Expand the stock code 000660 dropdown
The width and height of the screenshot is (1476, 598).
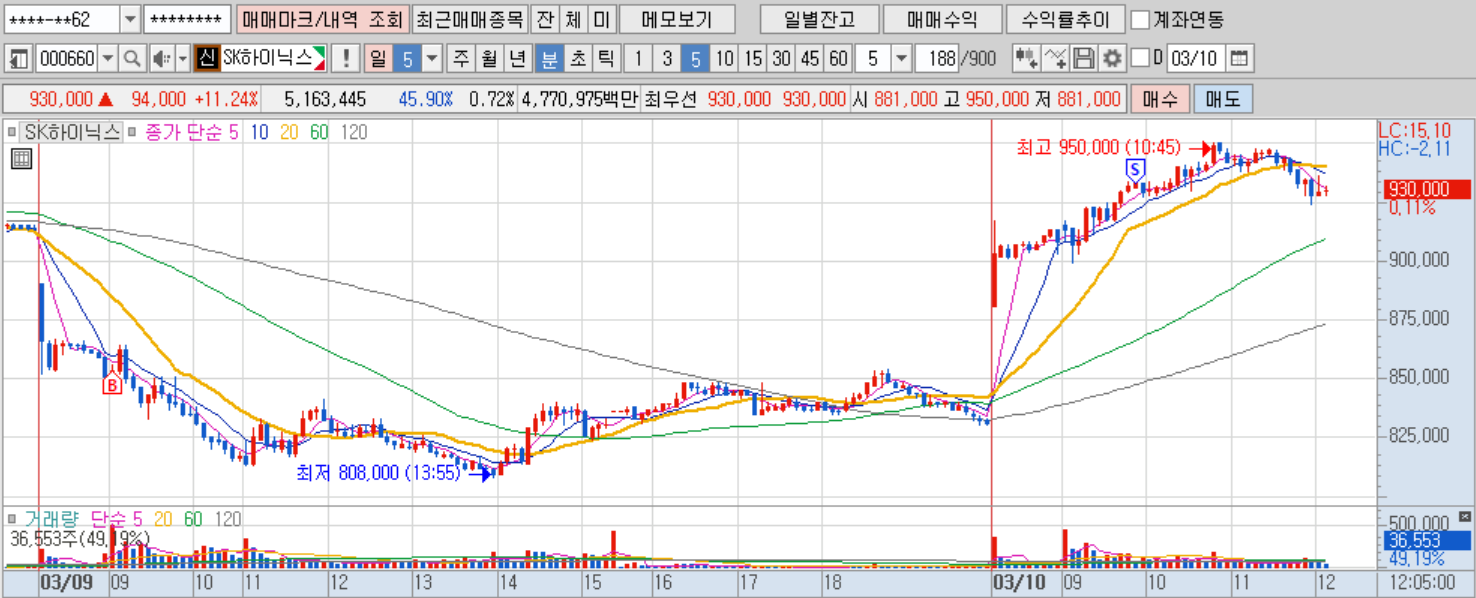pos(108,59)
